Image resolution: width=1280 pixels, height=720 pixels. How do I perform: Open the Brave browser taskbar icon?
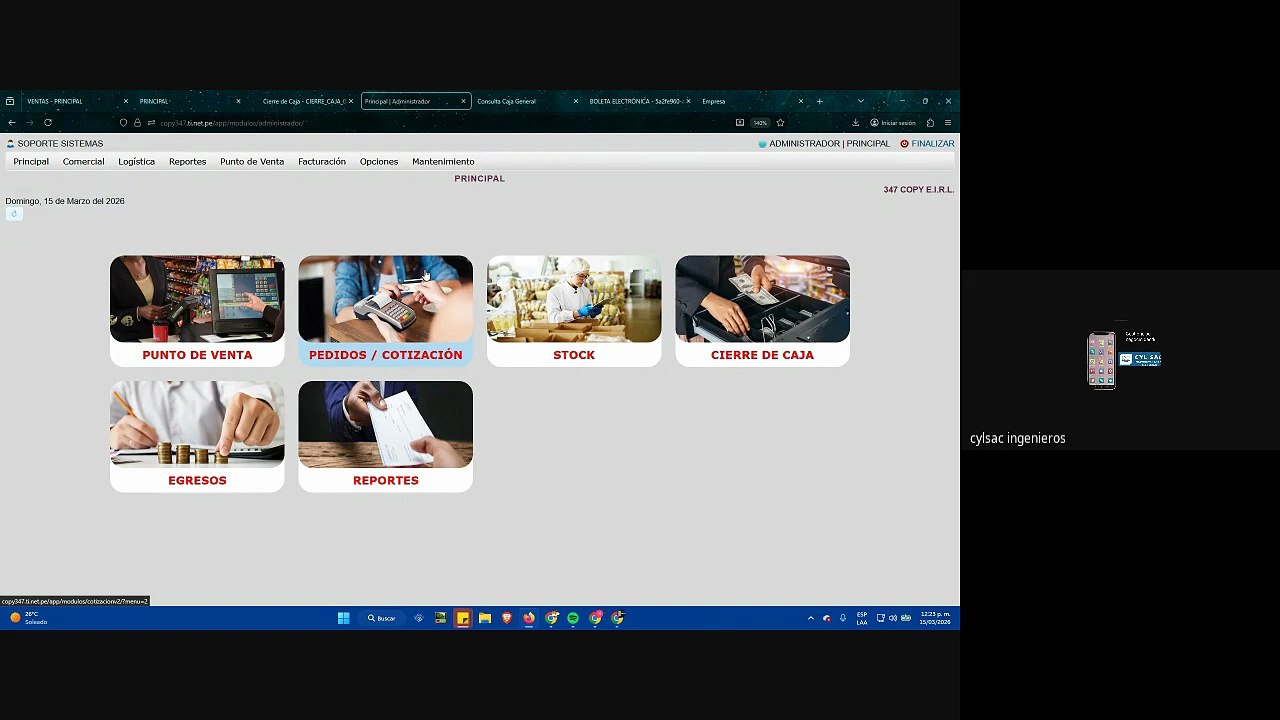coord(507,618)
